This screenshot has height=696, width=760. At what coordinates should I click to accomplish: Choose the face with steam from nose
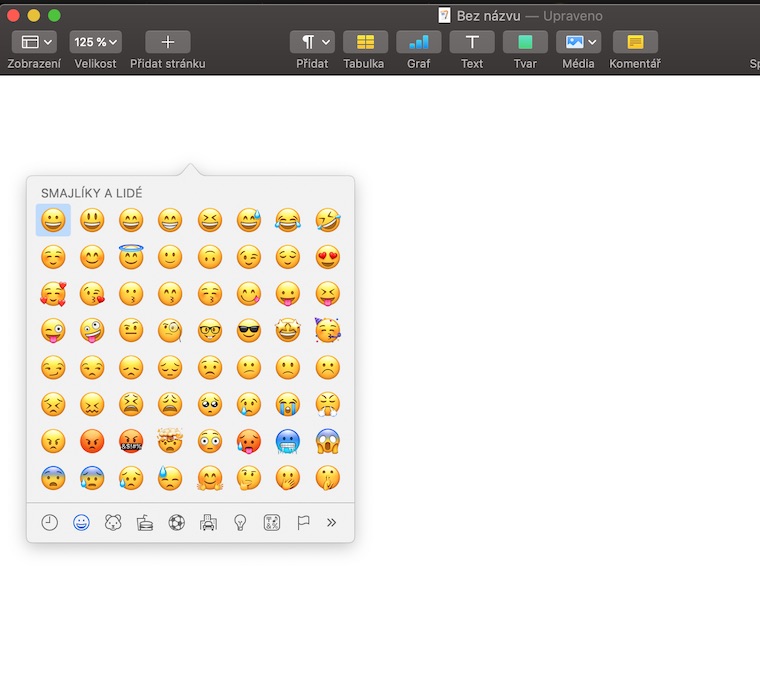(328, 404)
